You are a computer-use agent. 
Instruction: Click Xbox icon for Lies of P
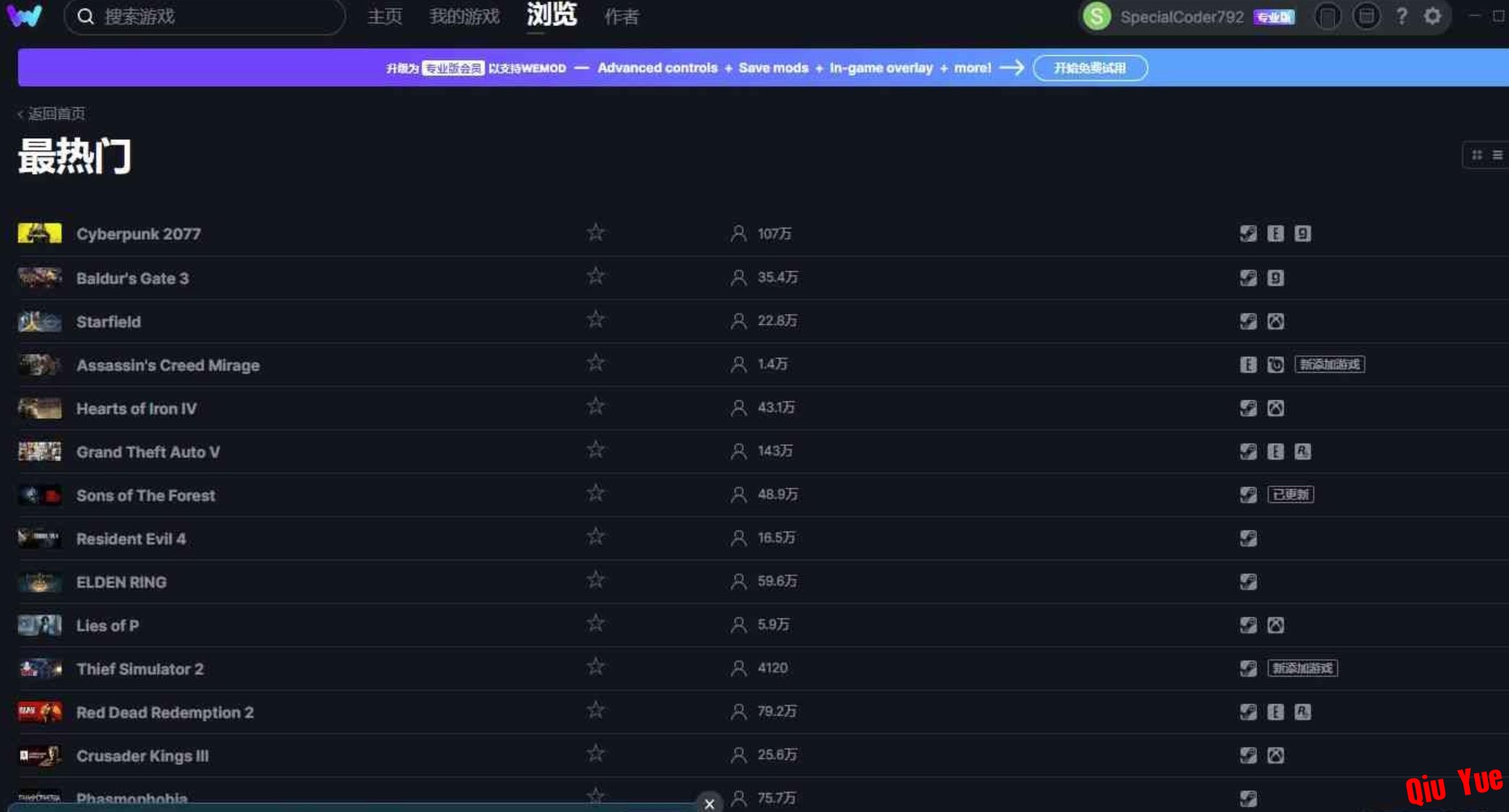[x=1275, y=625]
